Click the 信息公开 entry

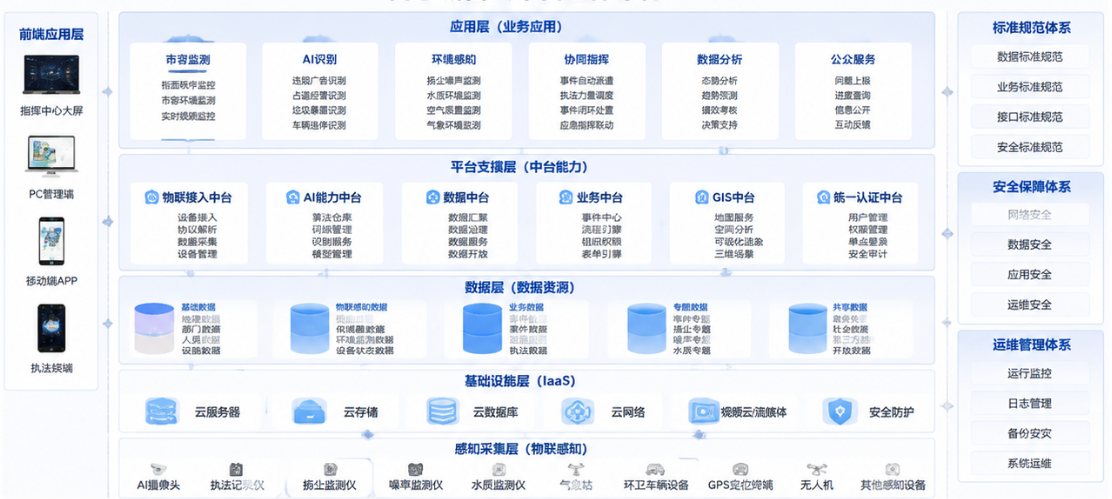click(853, 110)
